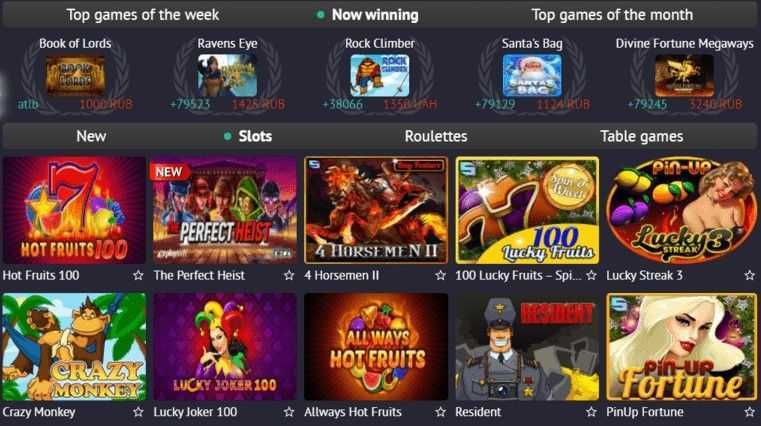Mark 4 Horsemen II as favorite via star
The height and width of the screenshot is (426, 761).
click(440, 276)
